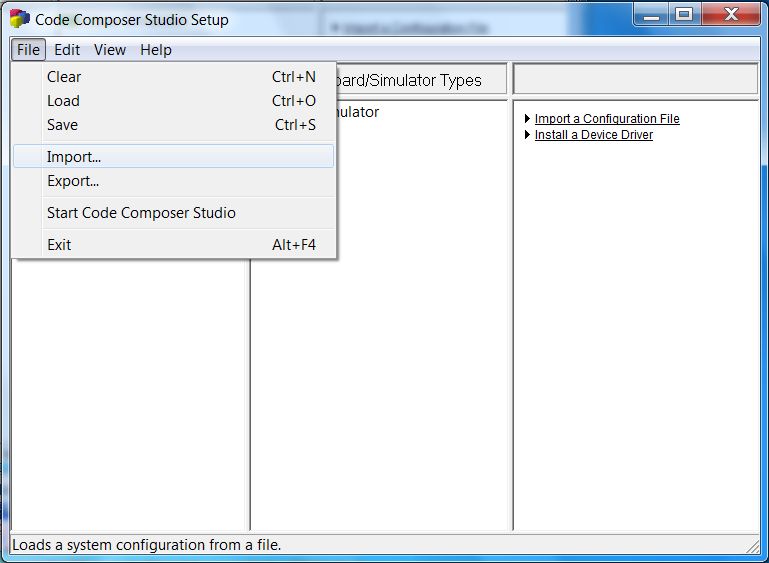Click the Code Composer Studio Setup app icon

point(20,19)
